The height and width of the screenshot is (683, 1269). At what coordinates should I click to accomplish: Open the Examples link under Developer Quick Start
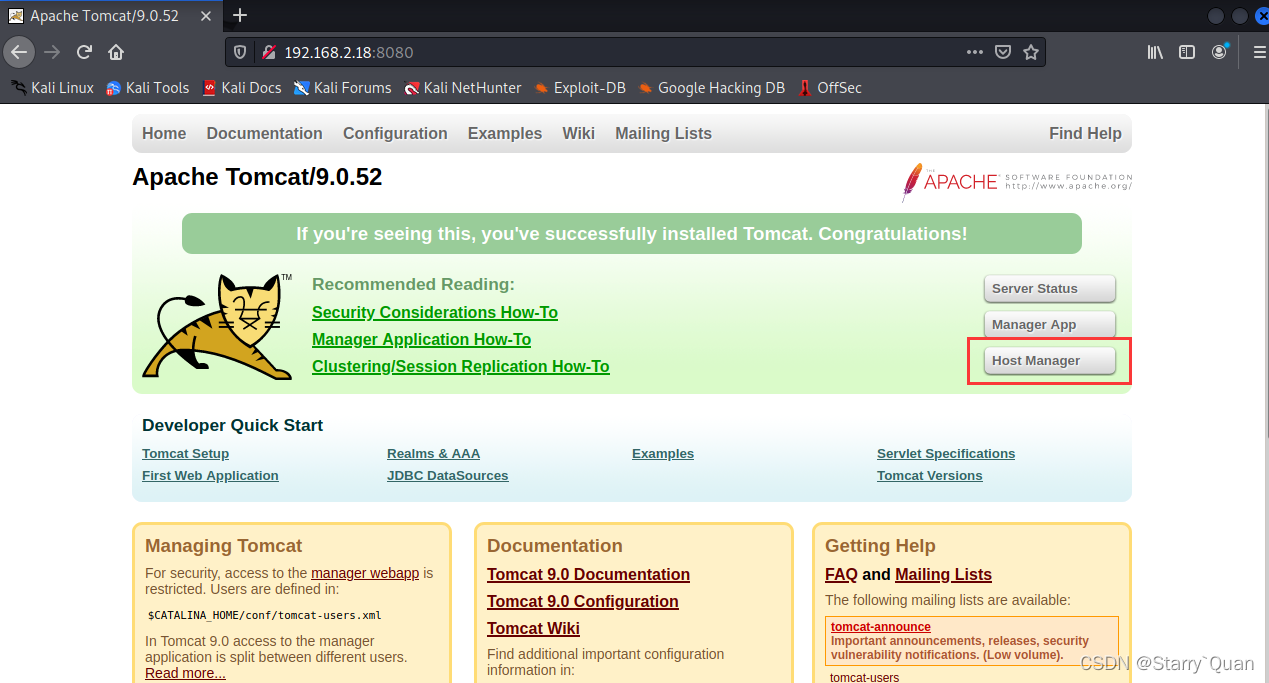click(663, 454)
